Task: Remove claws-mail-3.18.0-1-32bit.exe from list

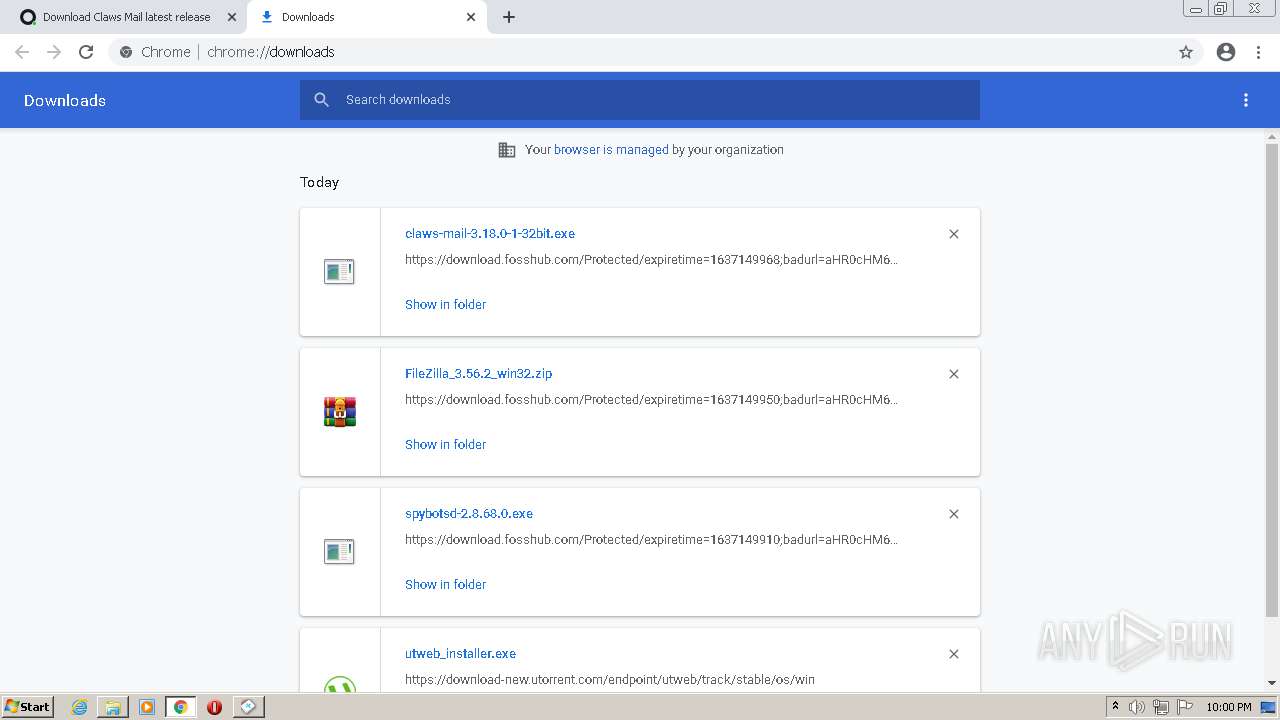Action: tap(954, 234)
